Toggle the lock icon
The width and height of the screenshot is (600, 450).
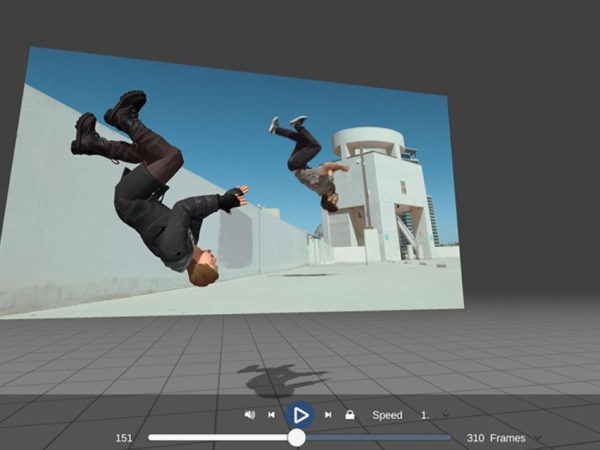350,415
